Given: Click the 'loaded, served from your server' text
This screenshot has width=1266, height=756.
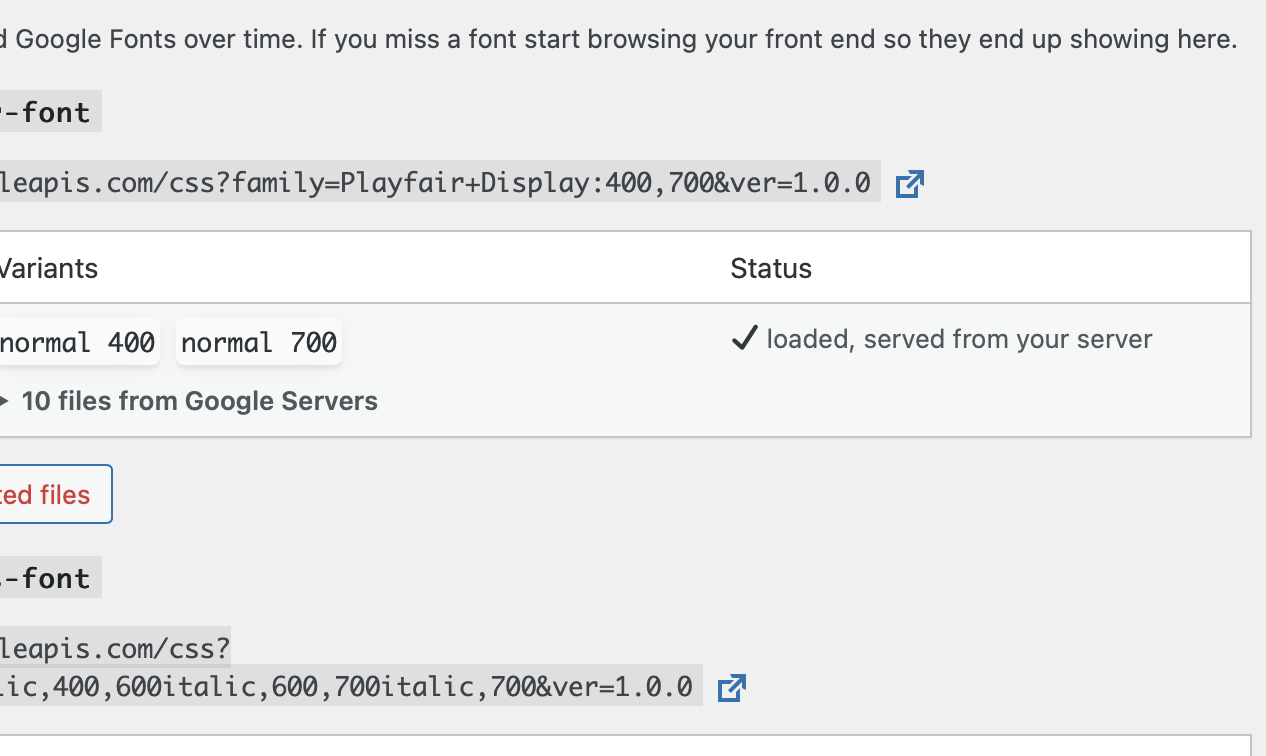Looking at the screenshot, I should [x=959, y=339].
